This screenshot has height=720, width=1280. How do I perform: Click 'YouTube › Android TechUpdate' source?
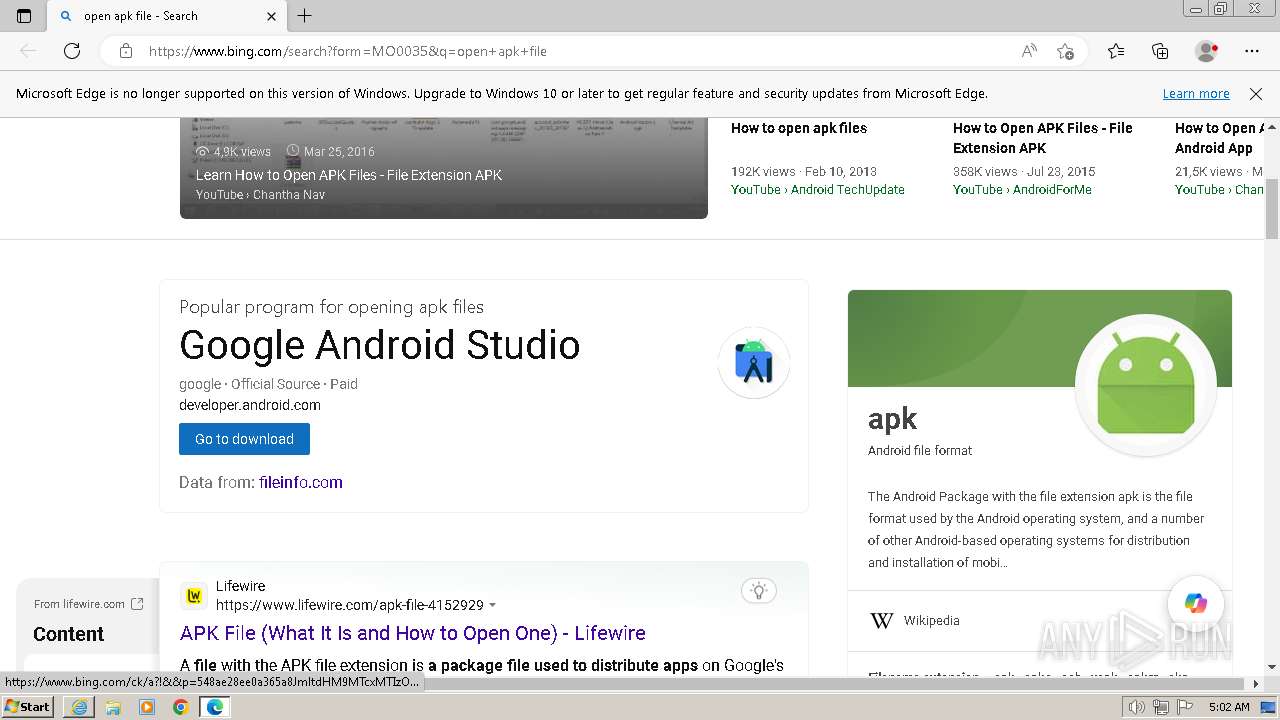click(818, 190)
